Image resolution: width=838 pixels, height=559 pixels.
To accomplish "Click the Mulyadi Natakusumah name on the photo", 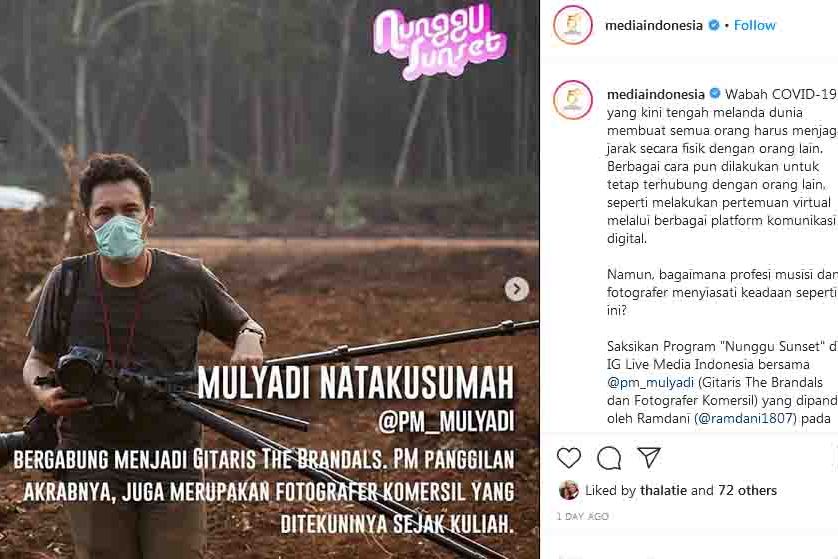I will pyautogui.click(x=355, y=383).
